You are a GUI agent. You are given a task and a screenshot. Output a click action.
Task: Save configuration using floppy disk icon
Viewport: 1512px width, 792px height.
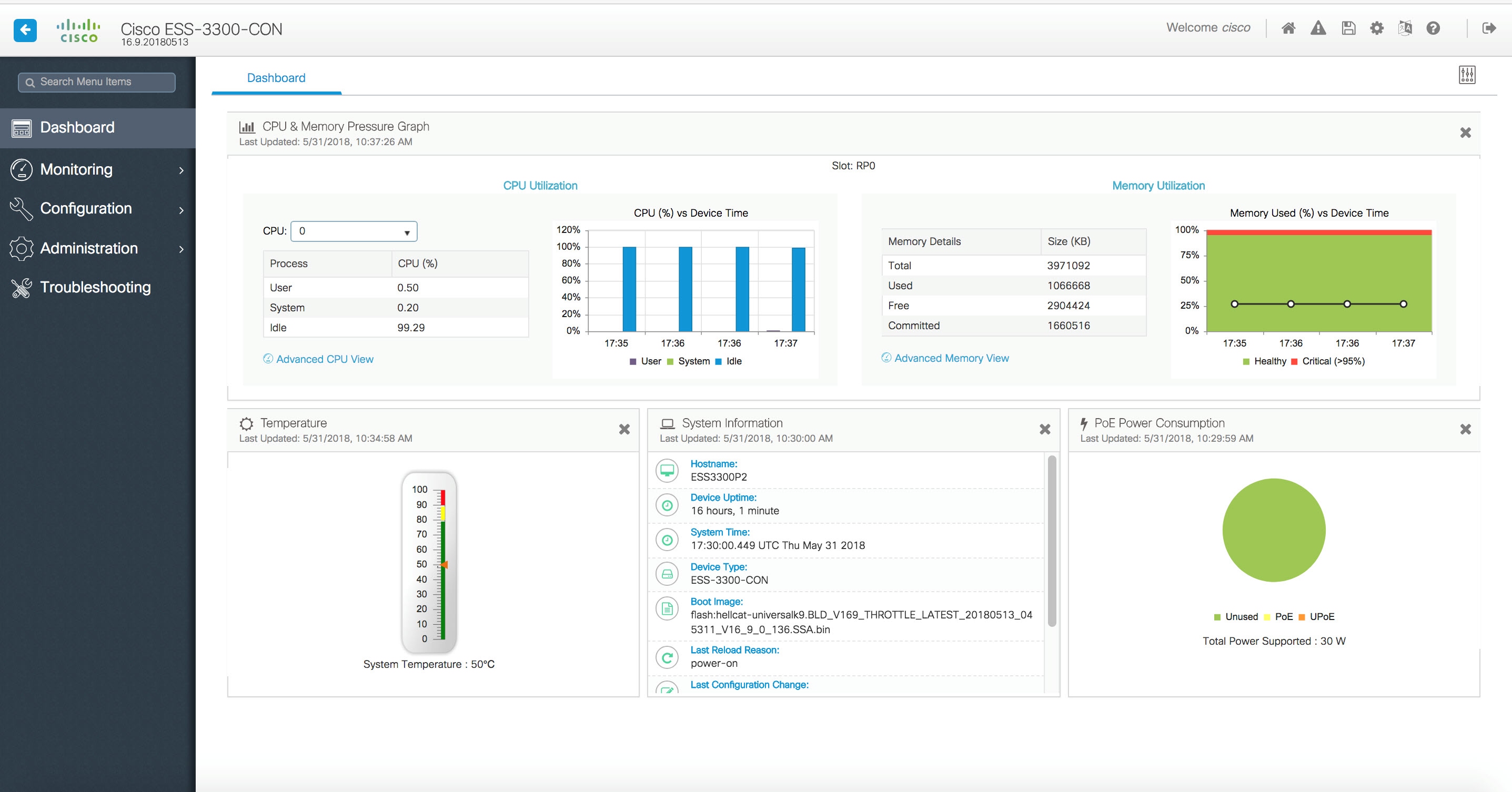pyautogui.click(x=1349, y=27)
